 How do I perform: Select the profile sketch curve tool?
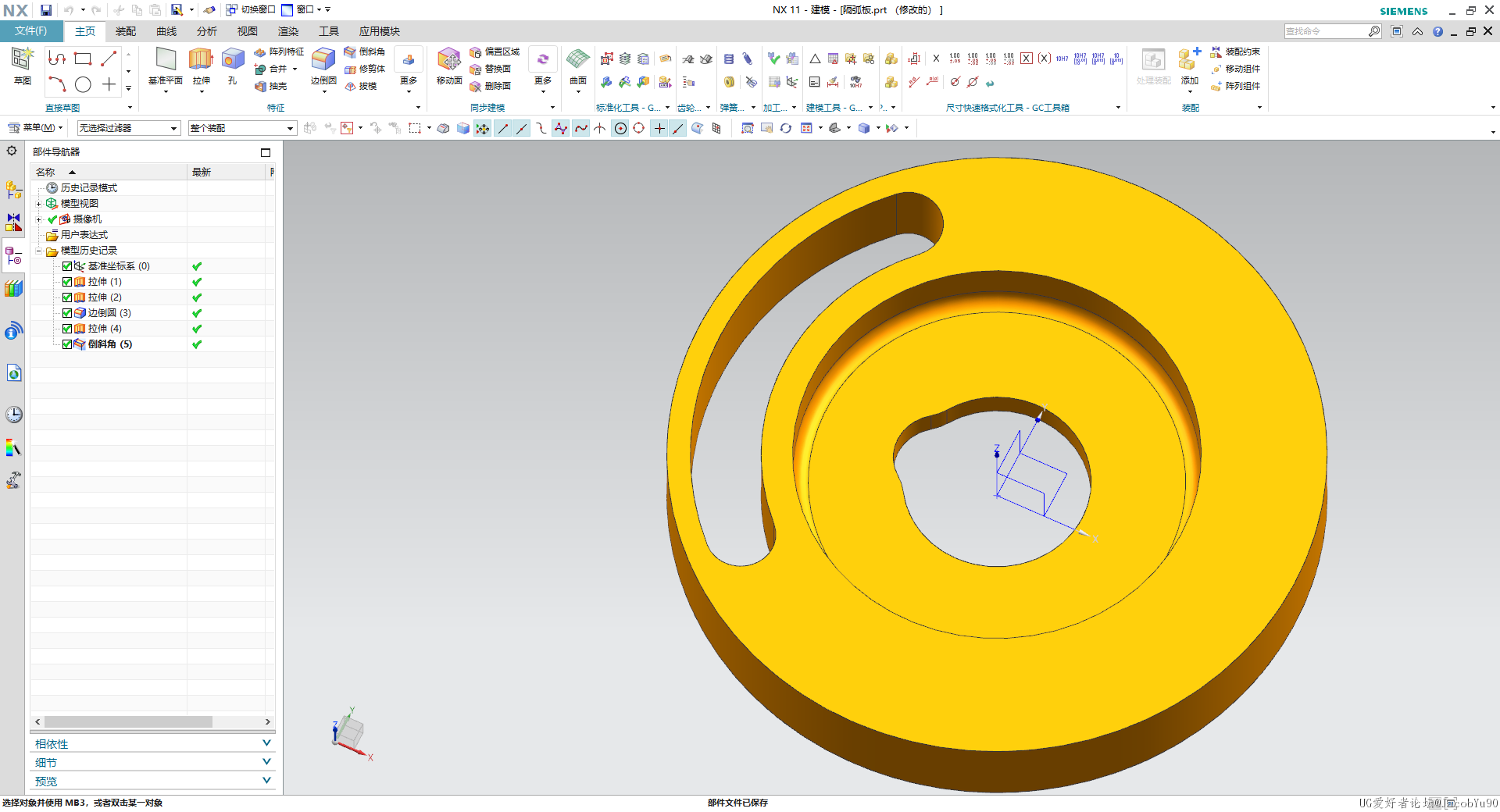57,59
